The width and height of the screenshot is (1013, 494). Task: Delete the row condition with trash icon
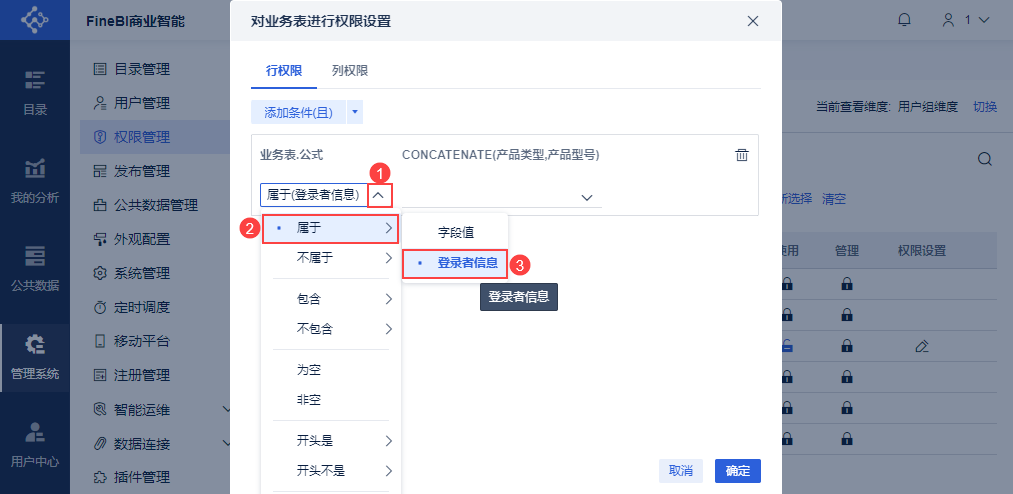point(741,155)
